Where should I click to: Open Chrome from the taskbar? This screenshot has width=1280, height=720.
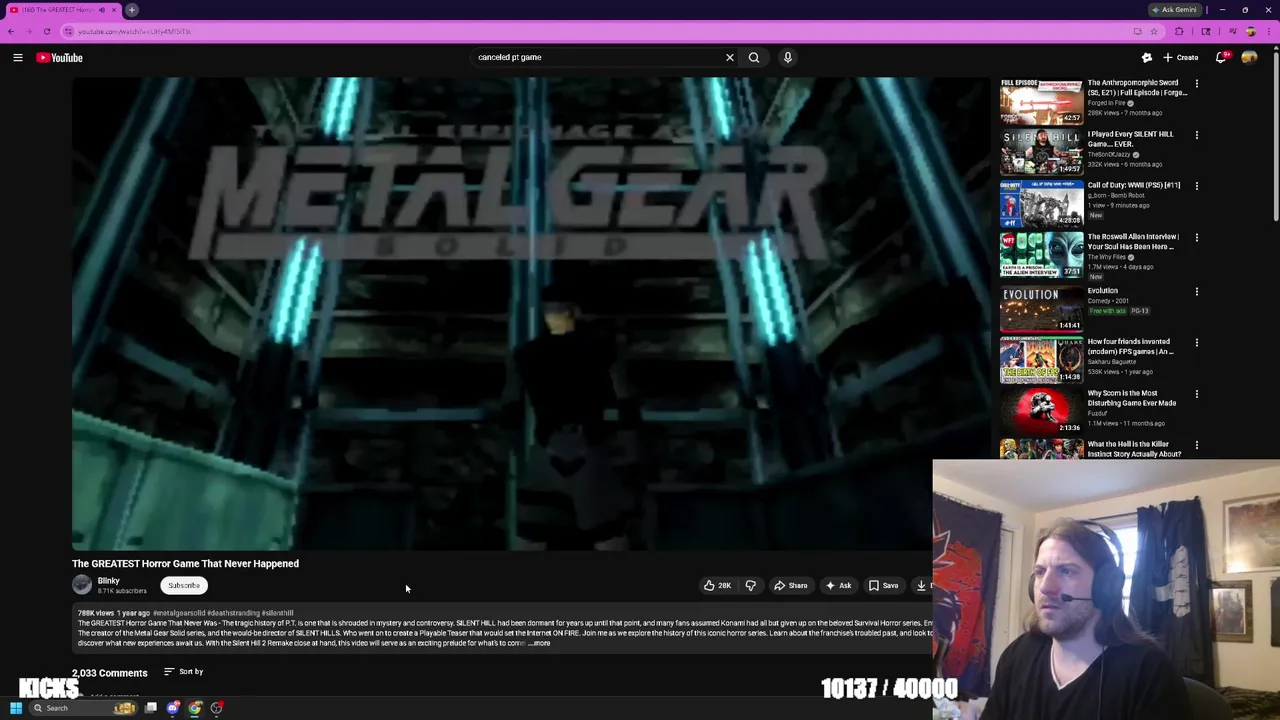pos(195,708)
